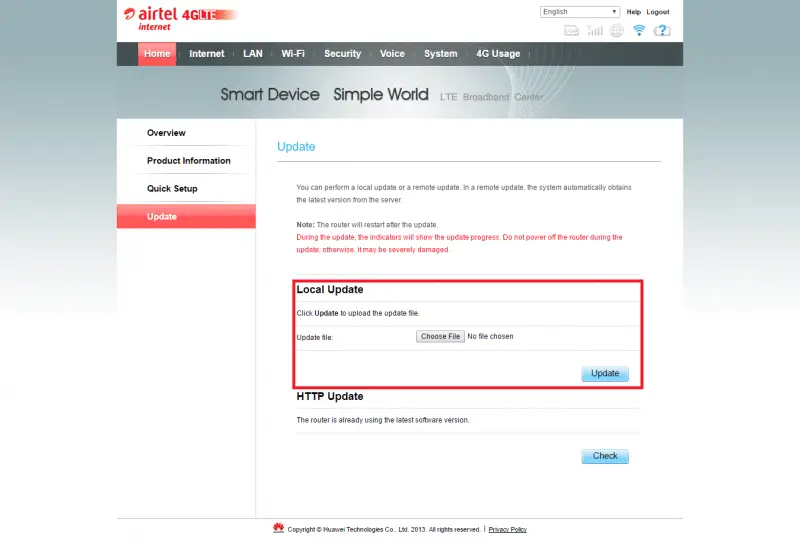The image size is (800, 559).
Task: Switch to the LAN tab
Action: pos(253,54)
